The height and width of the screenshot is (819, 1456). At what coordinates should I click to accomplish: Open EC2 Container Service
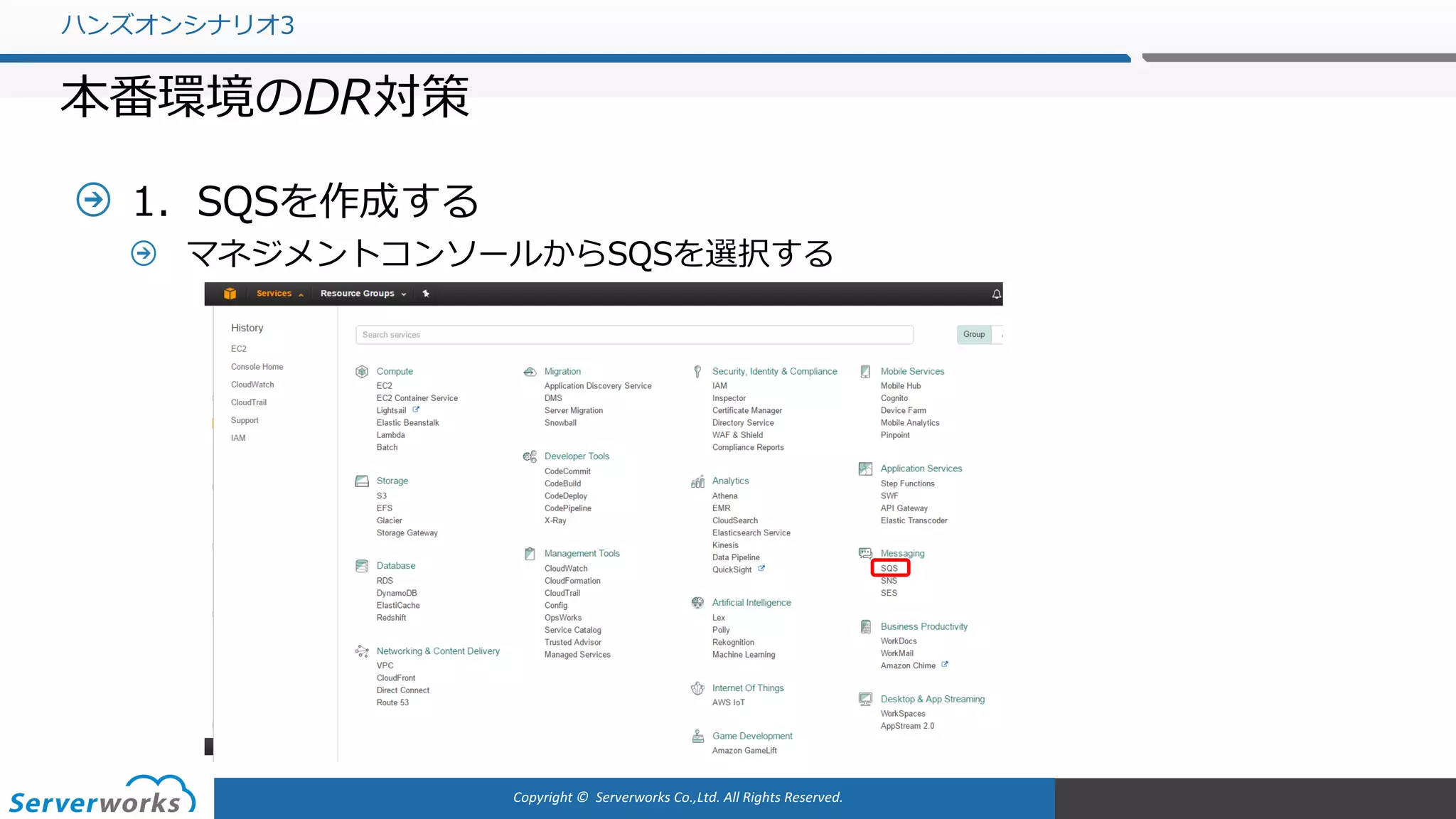[x=417, y=398]
